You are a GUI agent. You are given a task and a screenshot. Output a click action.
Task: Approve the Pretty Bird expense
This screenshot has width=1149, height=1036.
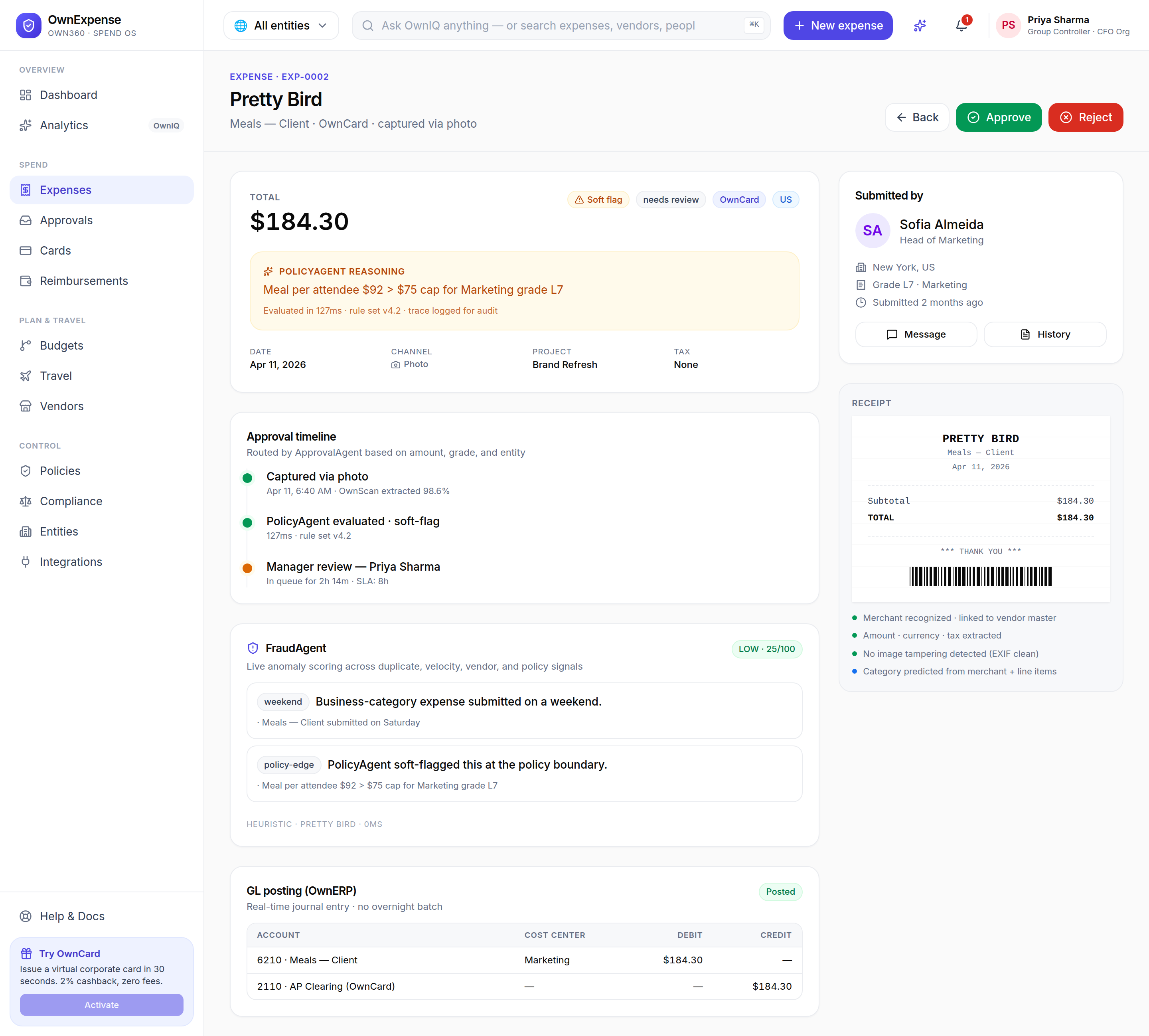point(999,117)
